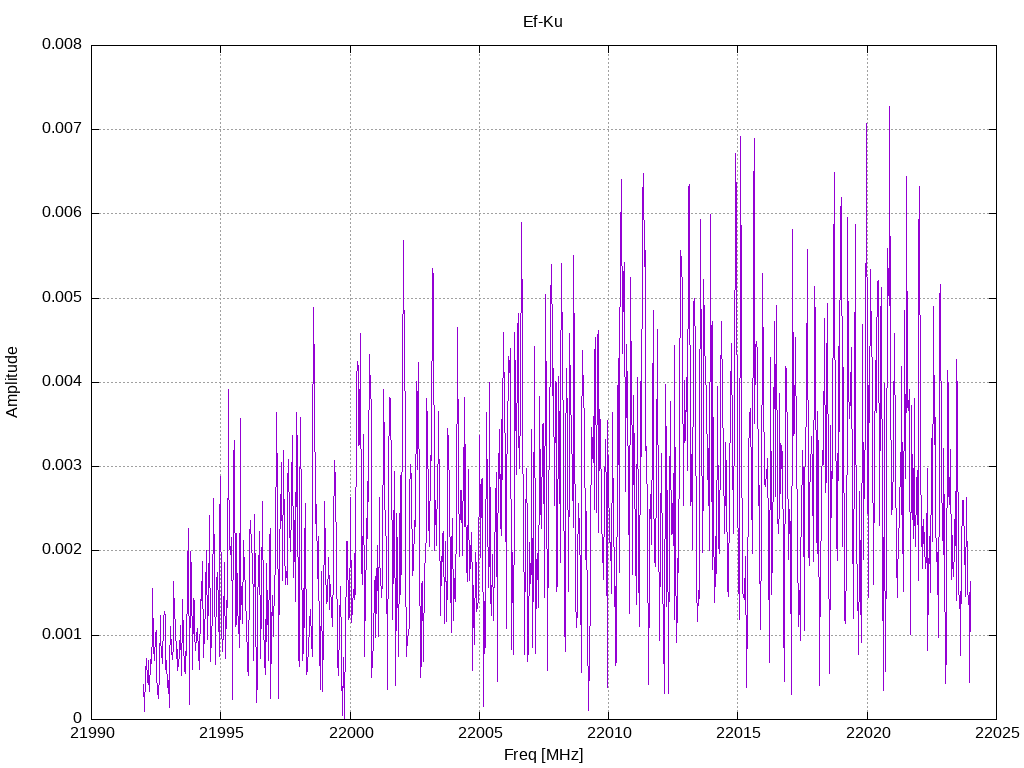Viewport: 1024px width, 768px height.
Task: Click the 22005 x-axis tick label
Action: [479, 733]
